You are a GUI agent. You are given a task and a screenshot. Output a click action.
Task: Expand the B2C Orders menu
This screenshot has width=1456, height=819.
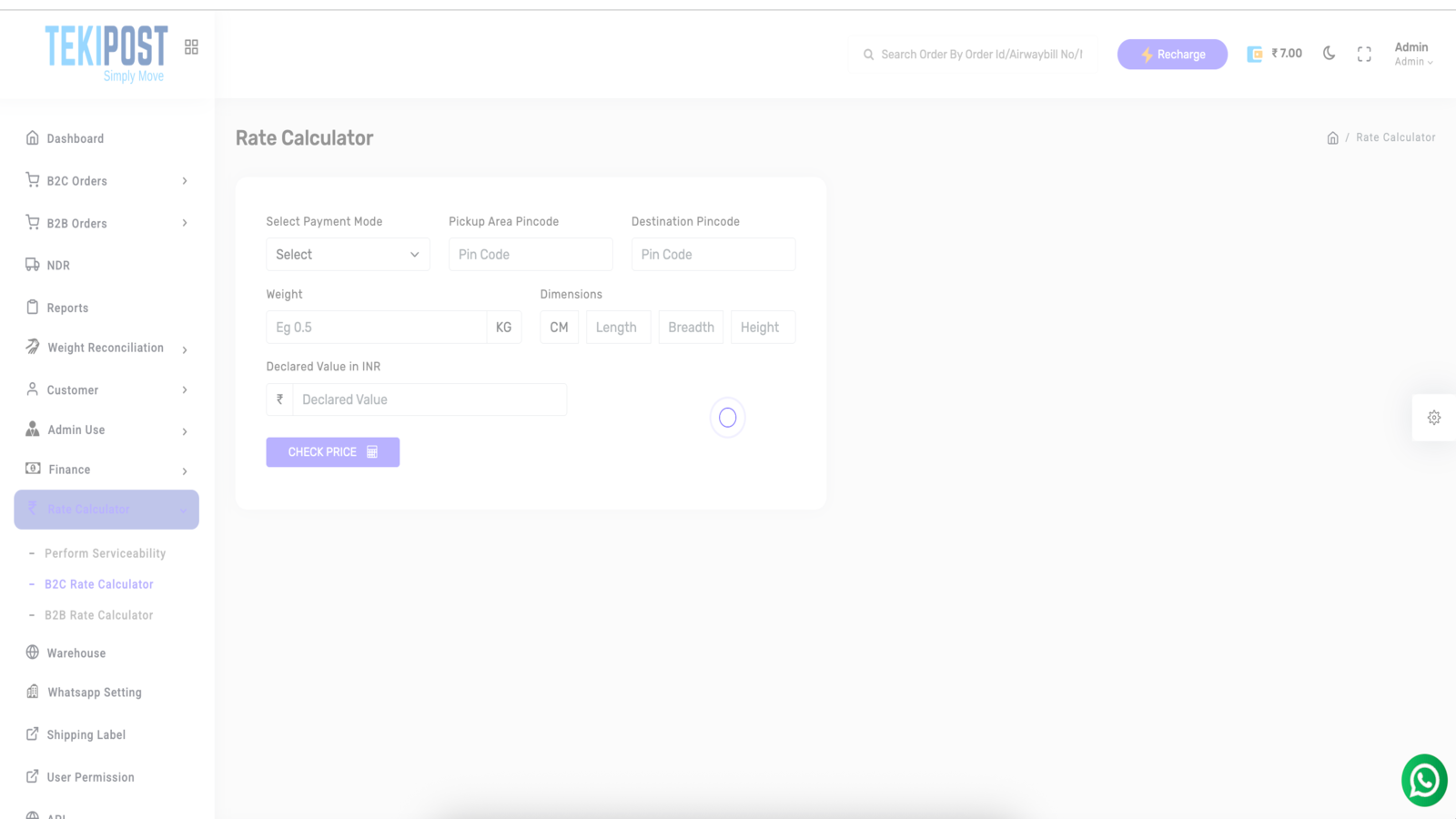coord(76,180)
